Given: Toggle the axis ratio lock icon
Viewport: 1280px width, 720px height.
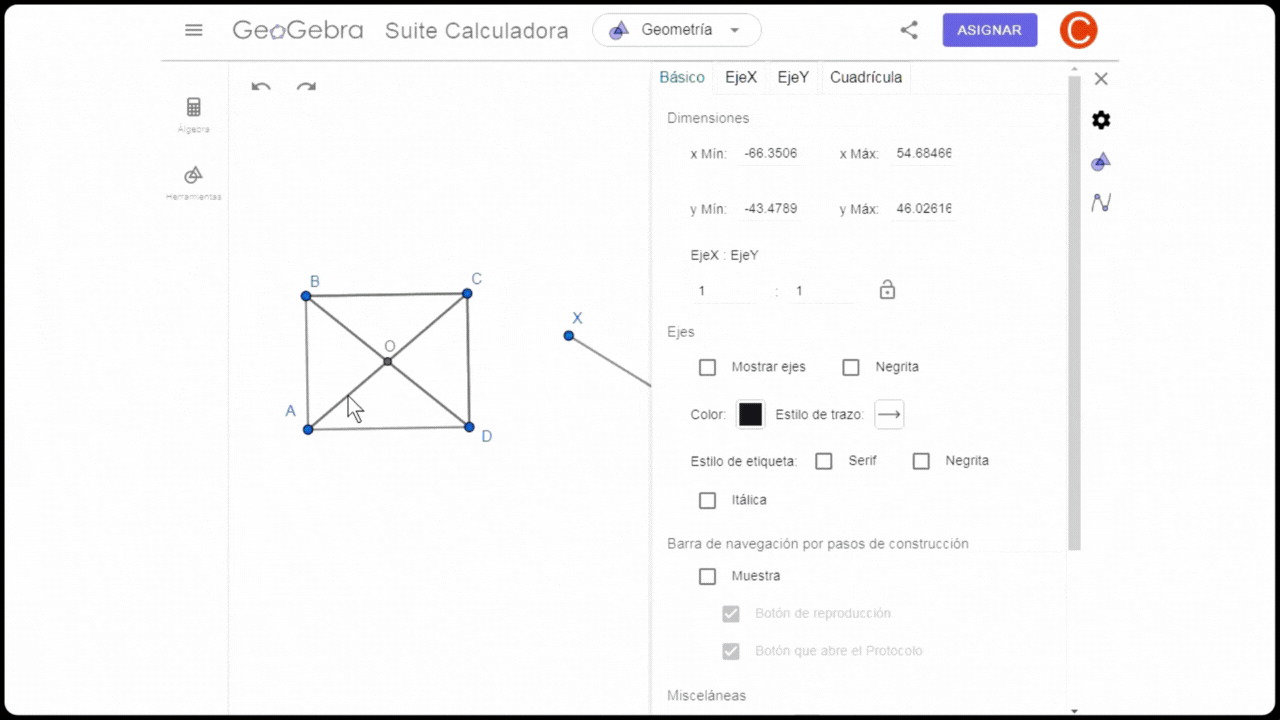Looking at the screenshot, I should pos(887,290).
